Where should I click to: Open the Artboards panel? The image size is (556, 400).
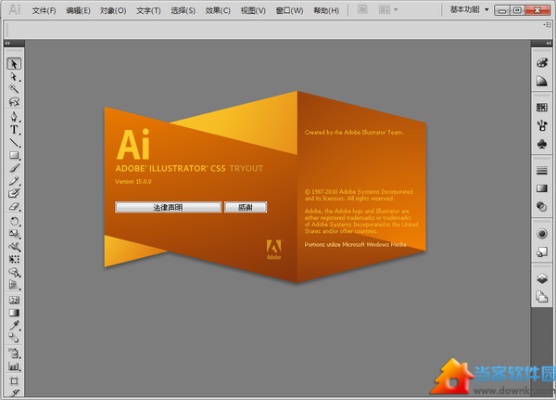(542, 297)
